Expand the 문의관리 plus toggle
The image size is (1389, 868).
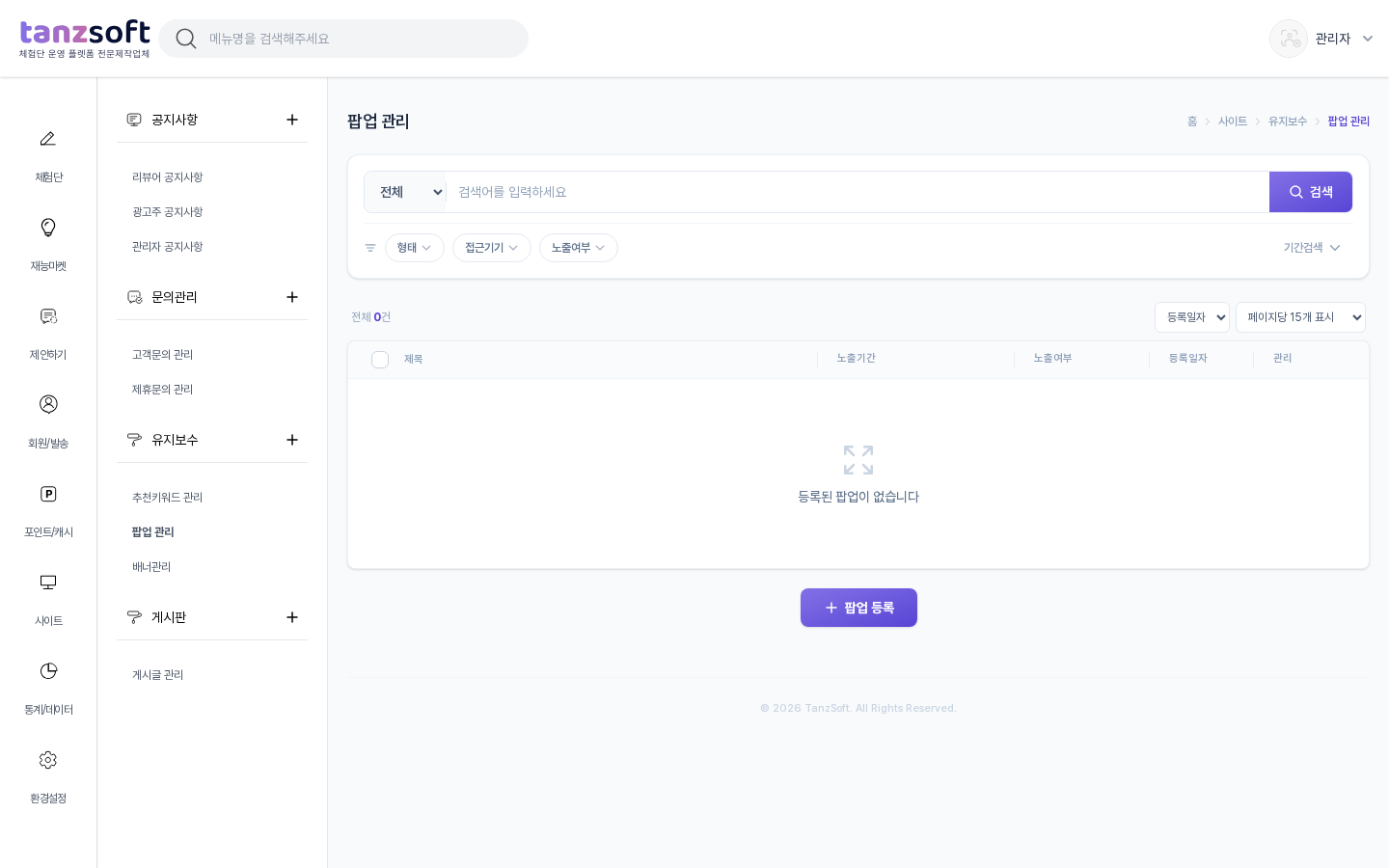pyautogui.click(x=292, y=297)
